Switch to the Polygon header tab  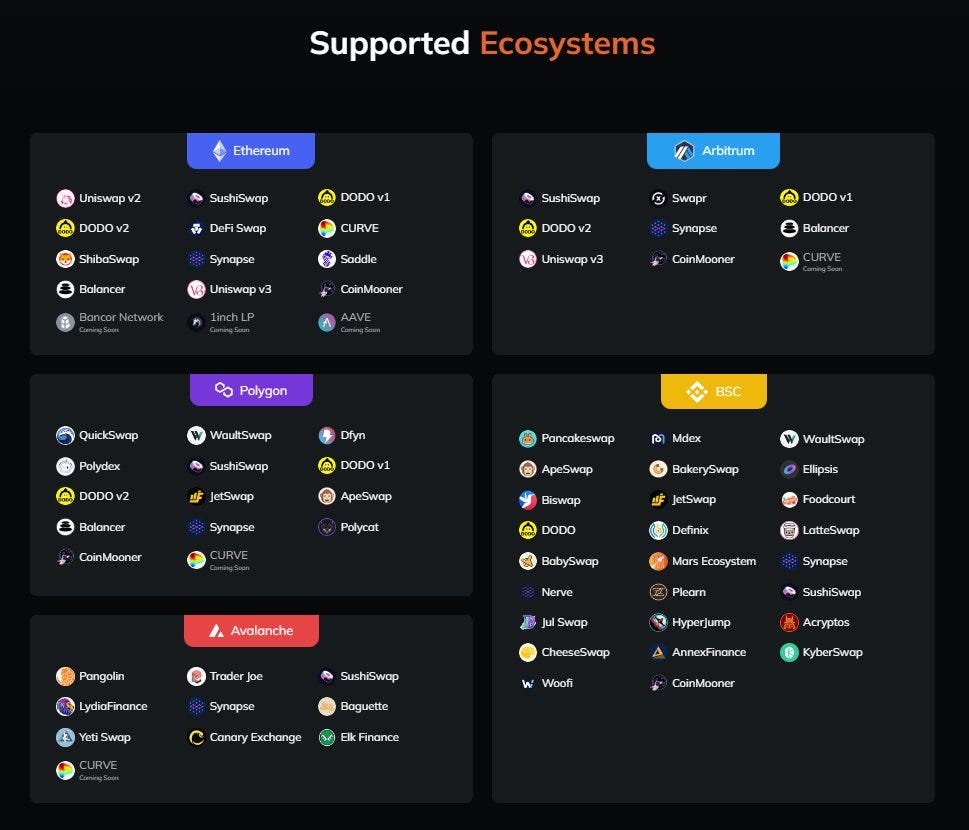click(x=251, y=390)
